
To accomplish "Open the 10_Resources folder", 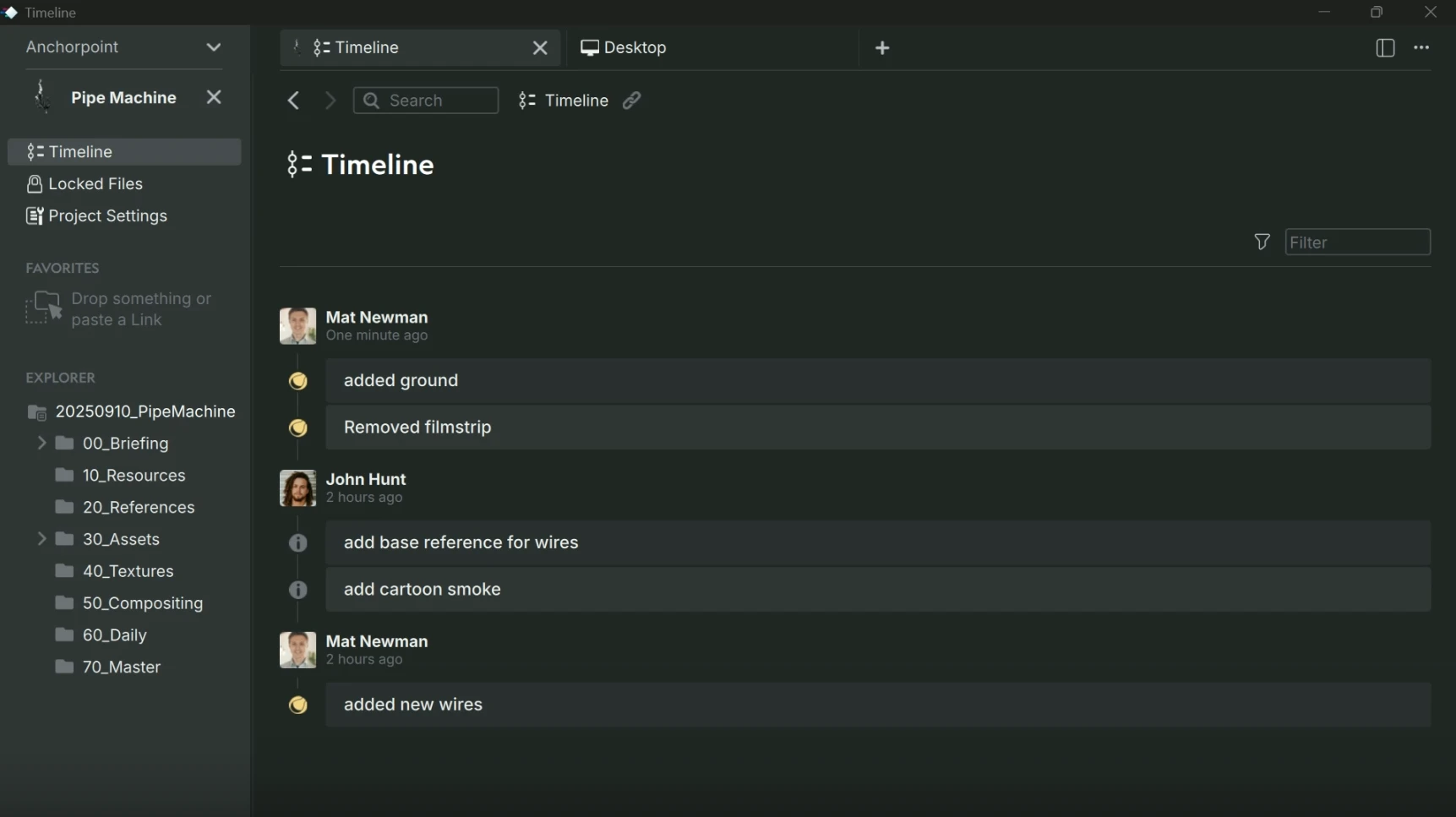I will (x=134, y=476).
